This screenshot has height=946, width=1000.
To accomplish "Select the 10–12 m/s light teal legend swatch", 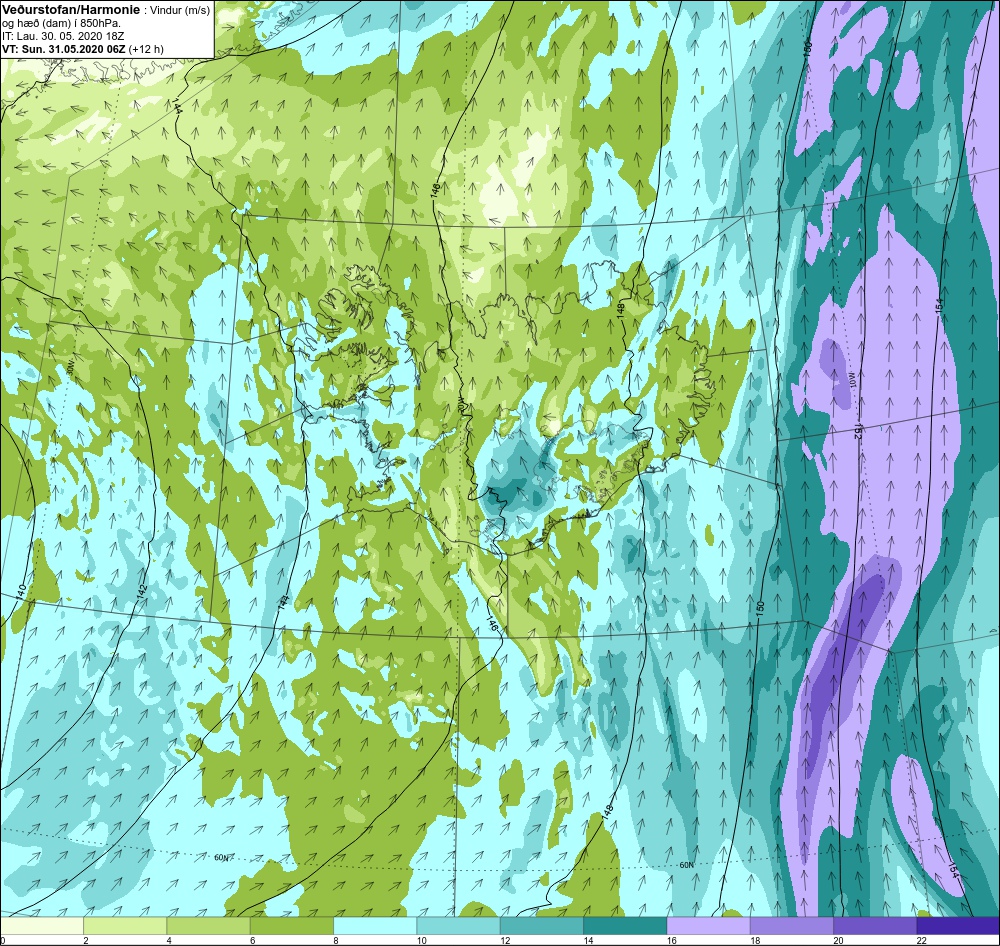I will pyautogui.click(x=458, y=925).
